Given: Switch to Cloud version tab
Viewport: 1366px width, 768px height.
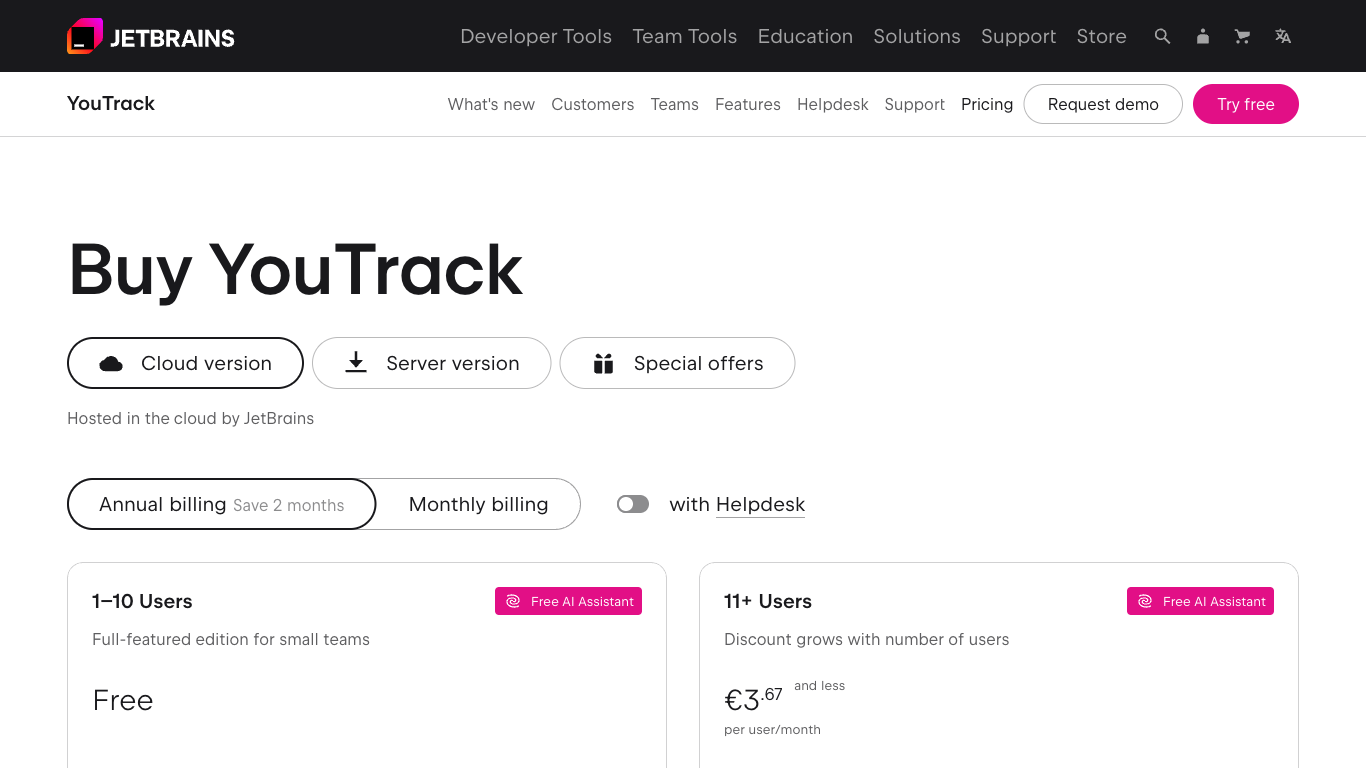Looking at the screenshot, I should 185,363.
